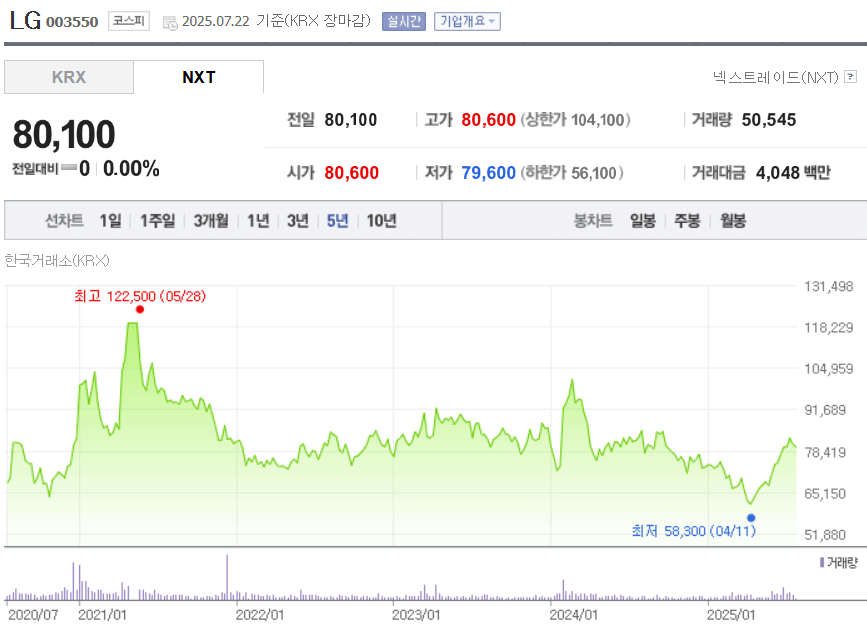Select the 1년 one-year chart period
Screen dimensions: 867x636
tap(257, 219)
